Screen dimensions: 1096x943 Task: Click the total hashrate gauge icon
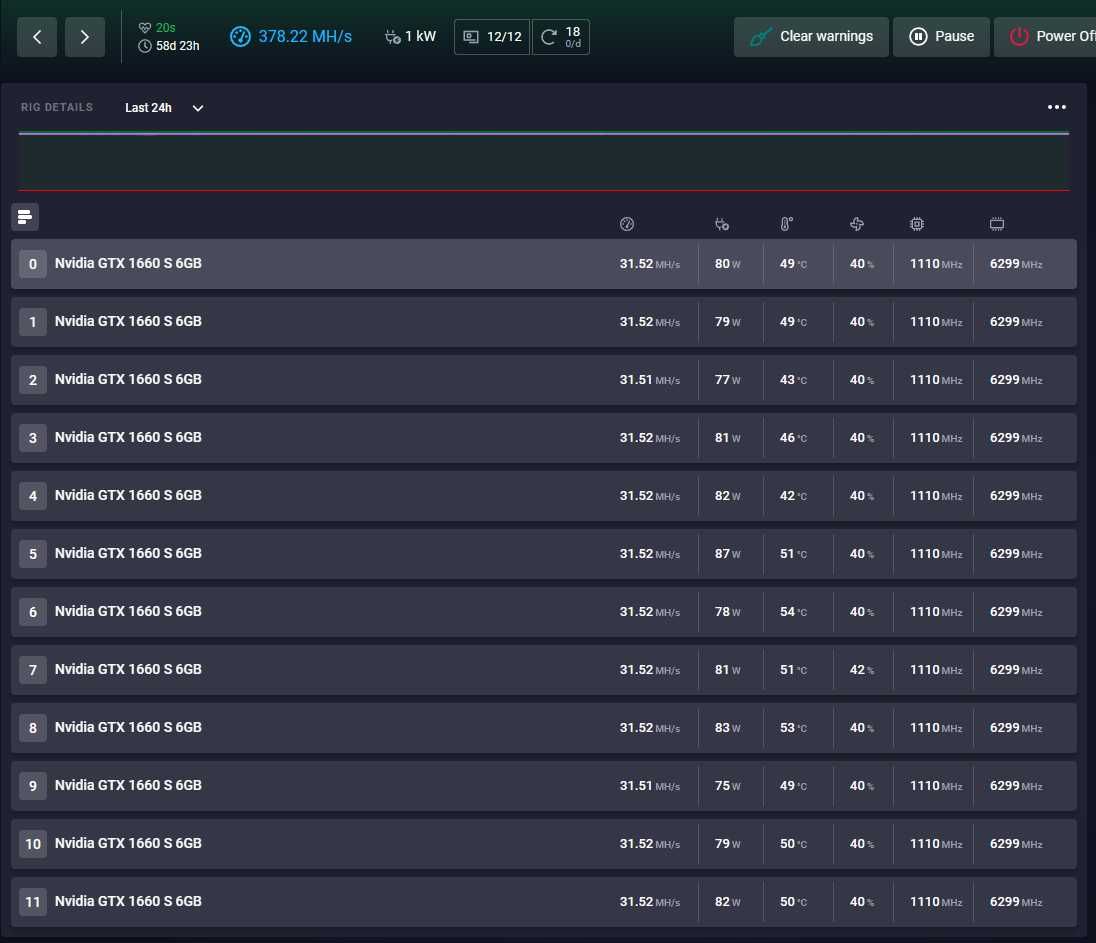pyautogui.click(x=240, y=36)
